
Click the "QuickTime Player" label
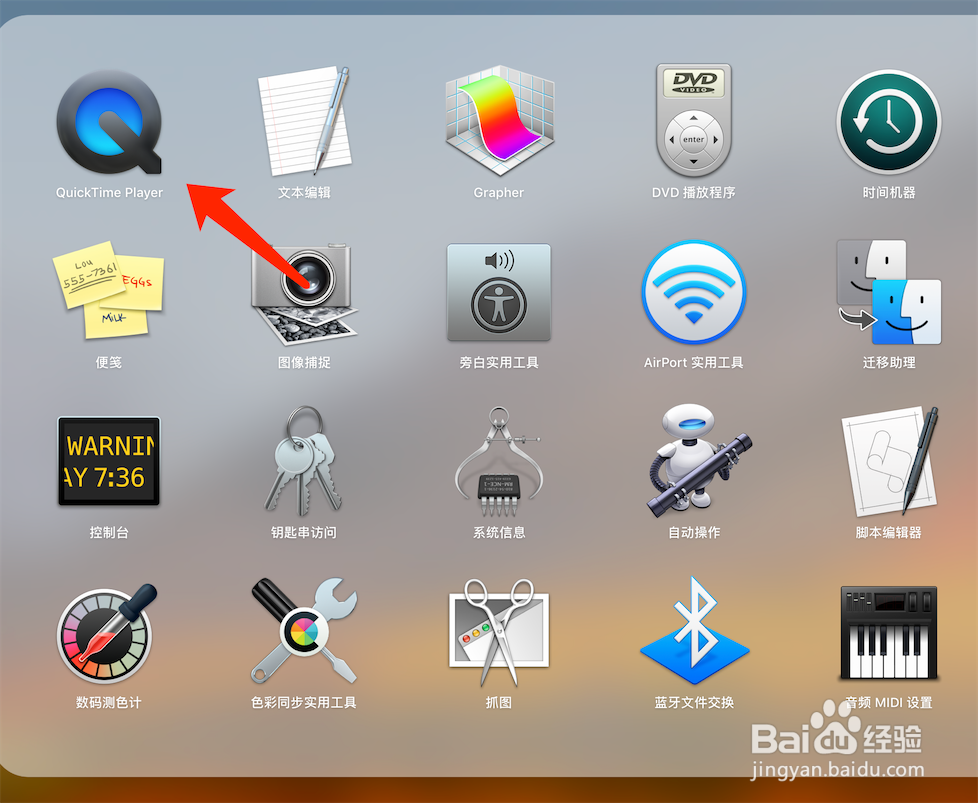109,193
